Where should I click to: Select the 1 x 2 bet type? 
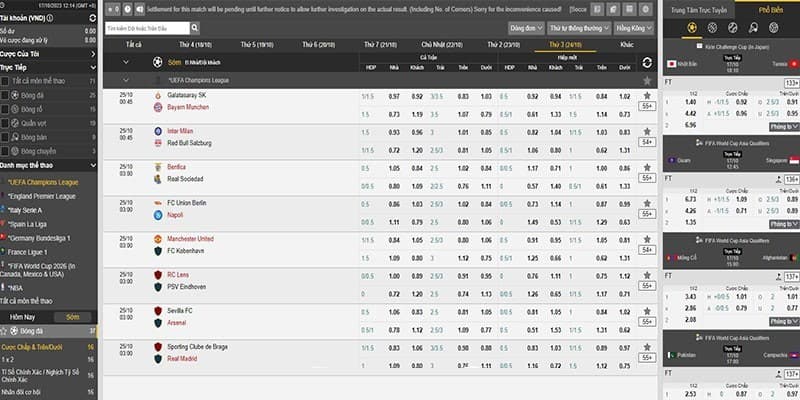pos(10,360)
